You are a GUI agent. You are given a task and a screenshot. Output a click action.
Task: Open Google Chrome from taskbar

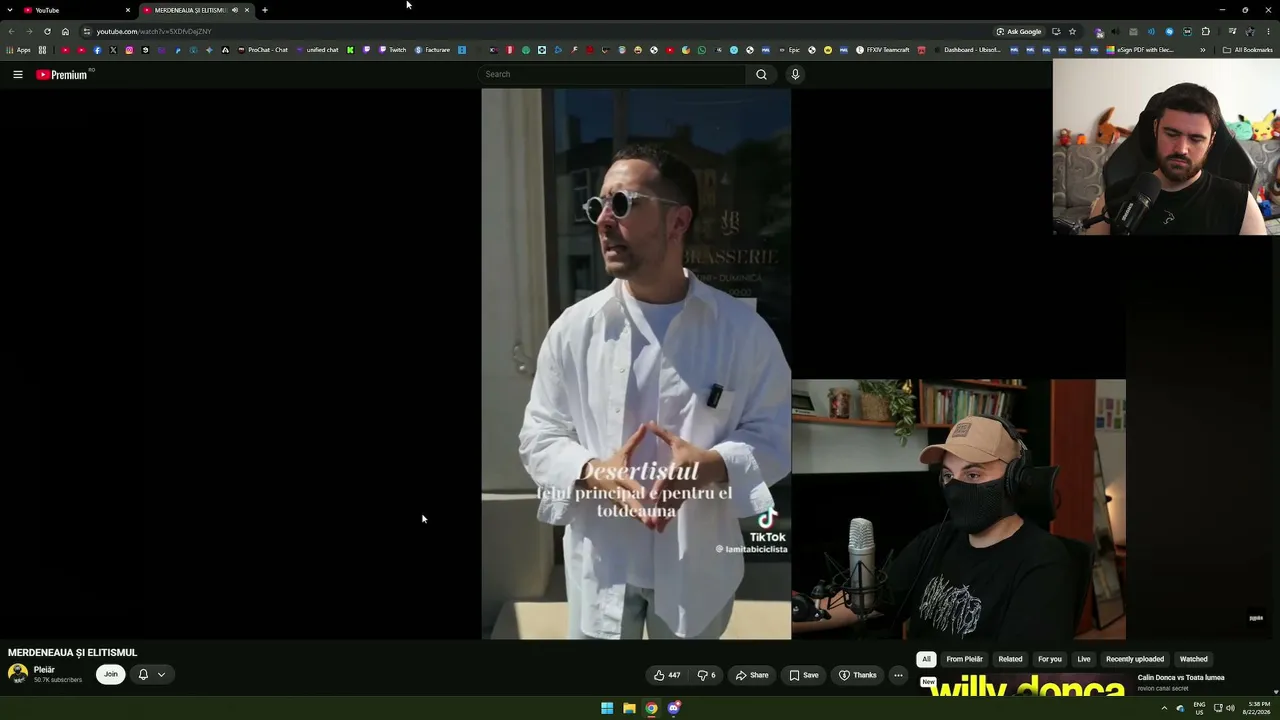(651, 708)
